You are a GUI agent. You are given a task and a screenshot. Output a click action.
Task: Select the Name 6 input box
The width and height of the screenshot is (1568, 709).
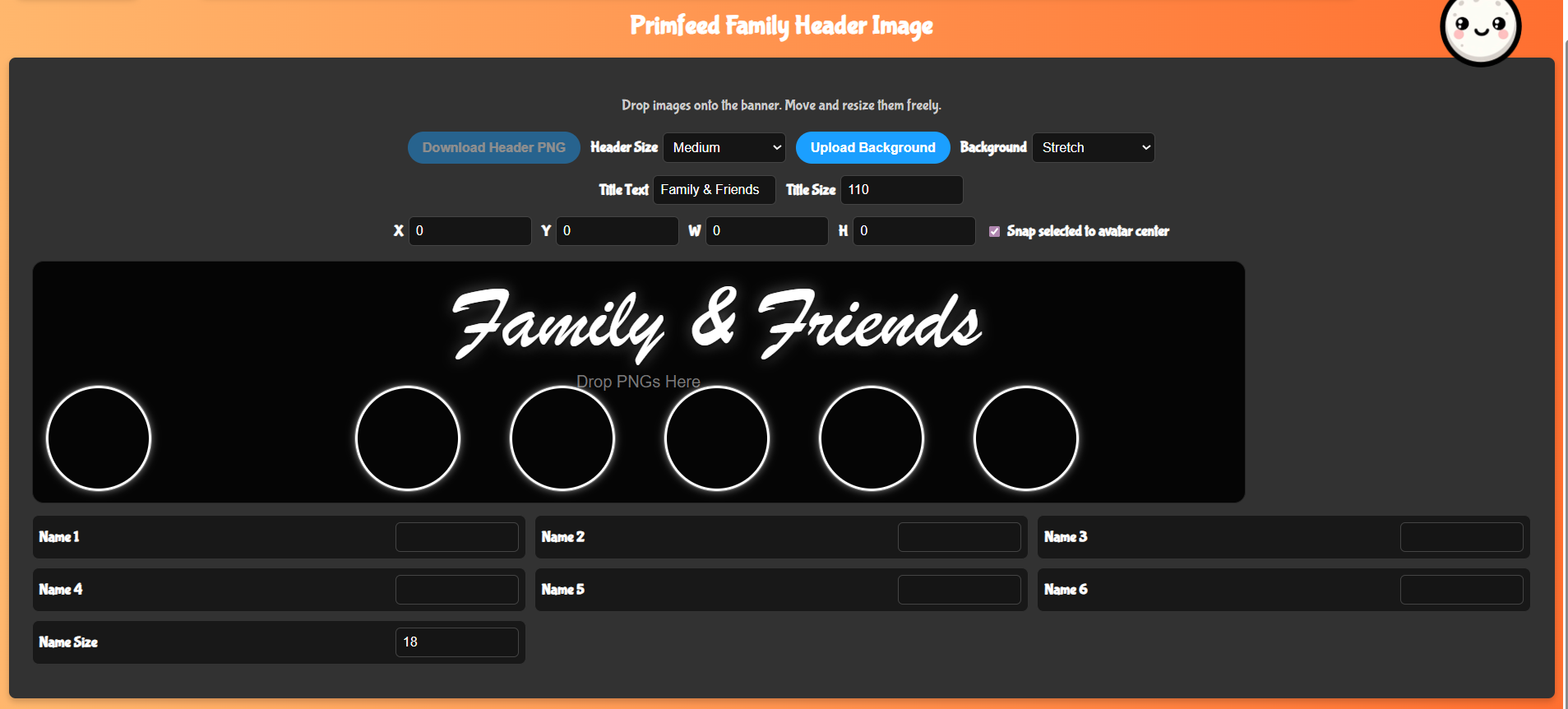[x=1462, y=590]
